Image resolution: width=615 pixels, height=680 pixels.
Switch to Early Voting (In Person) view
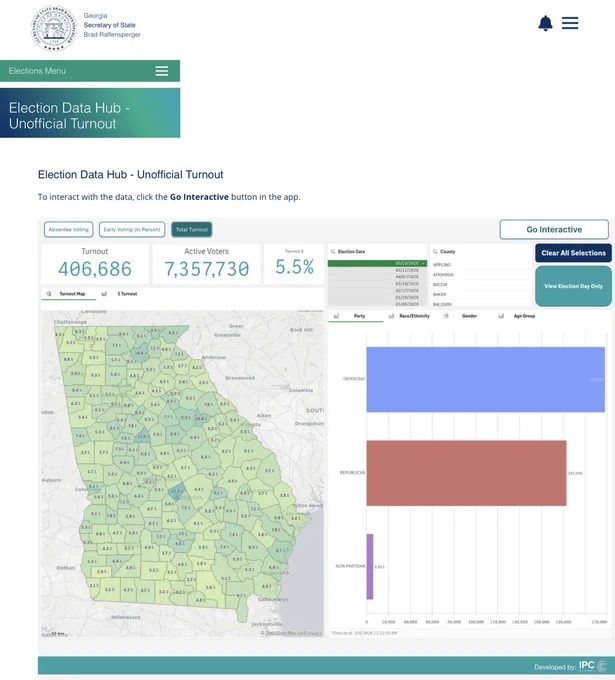[x=132, y=229]
